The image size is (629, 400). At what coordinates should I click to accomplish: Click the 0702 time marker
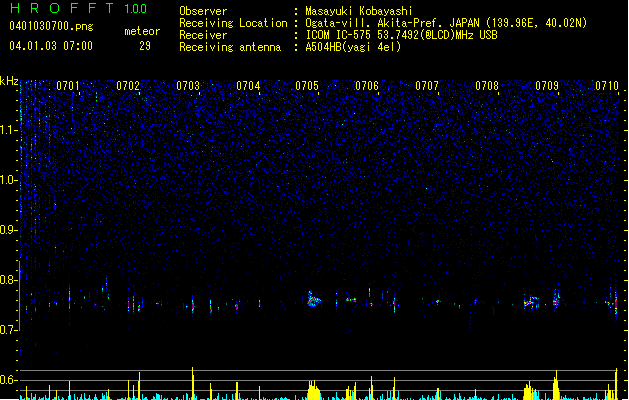pos(128,85)
